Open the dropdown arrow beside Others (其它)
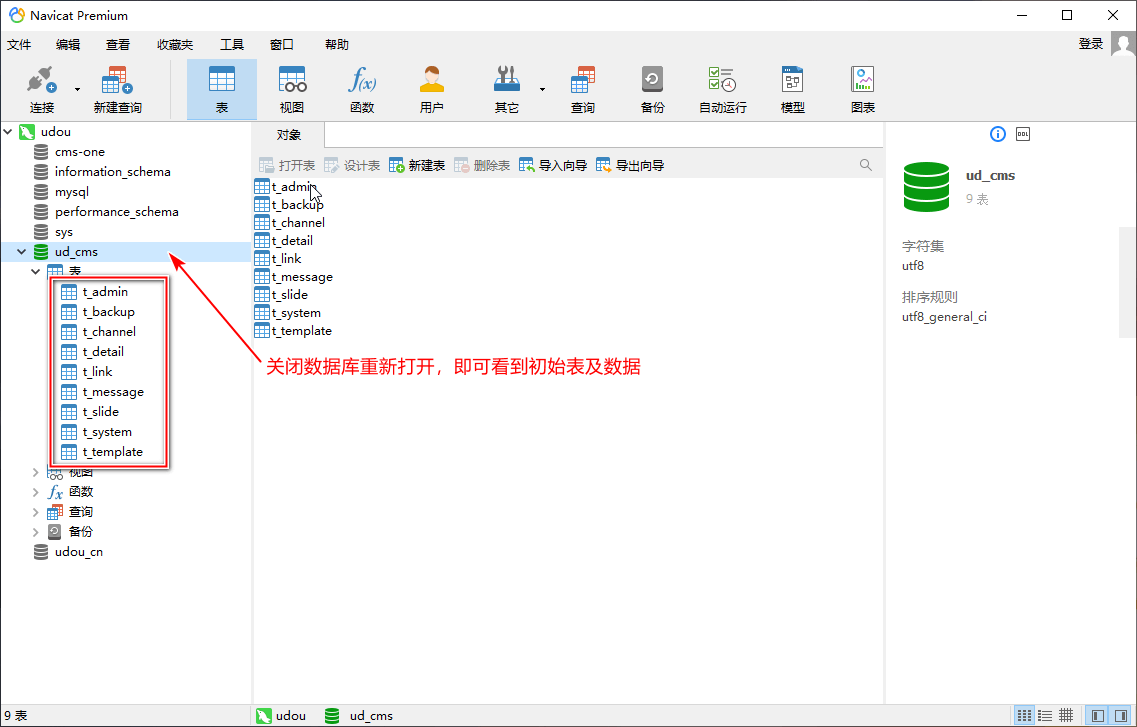The width and height of the screenshot is (1137, 727). [x=543, y=89]
